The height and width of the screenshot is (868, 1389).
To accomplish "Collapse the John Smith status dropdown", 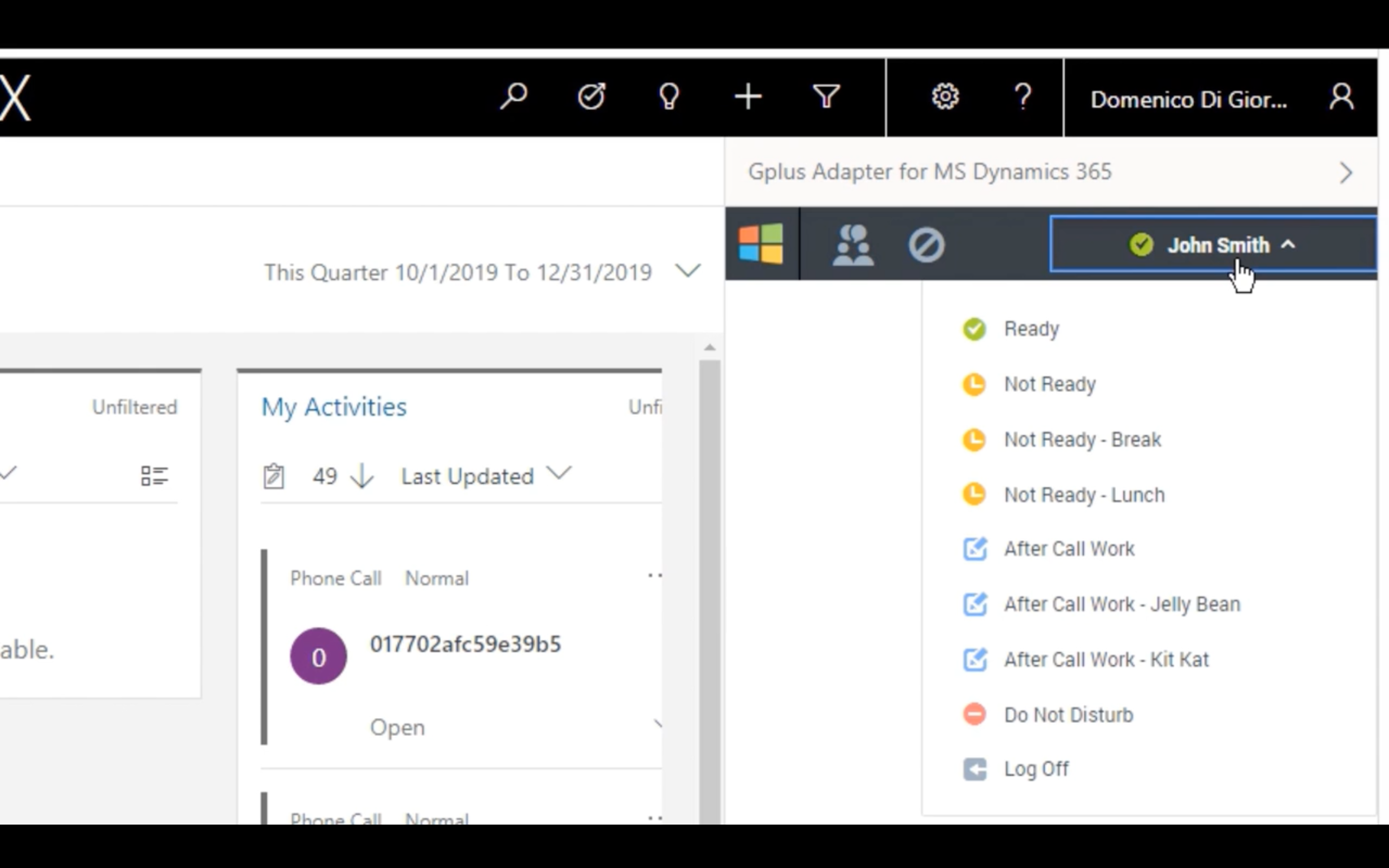I will click(1212, 244).
